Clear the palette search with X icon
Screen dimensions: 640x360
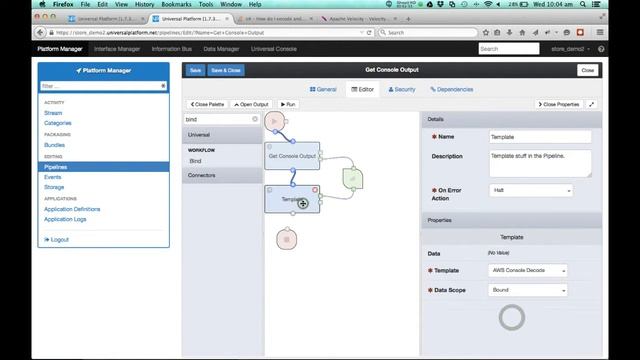[255, 119]
